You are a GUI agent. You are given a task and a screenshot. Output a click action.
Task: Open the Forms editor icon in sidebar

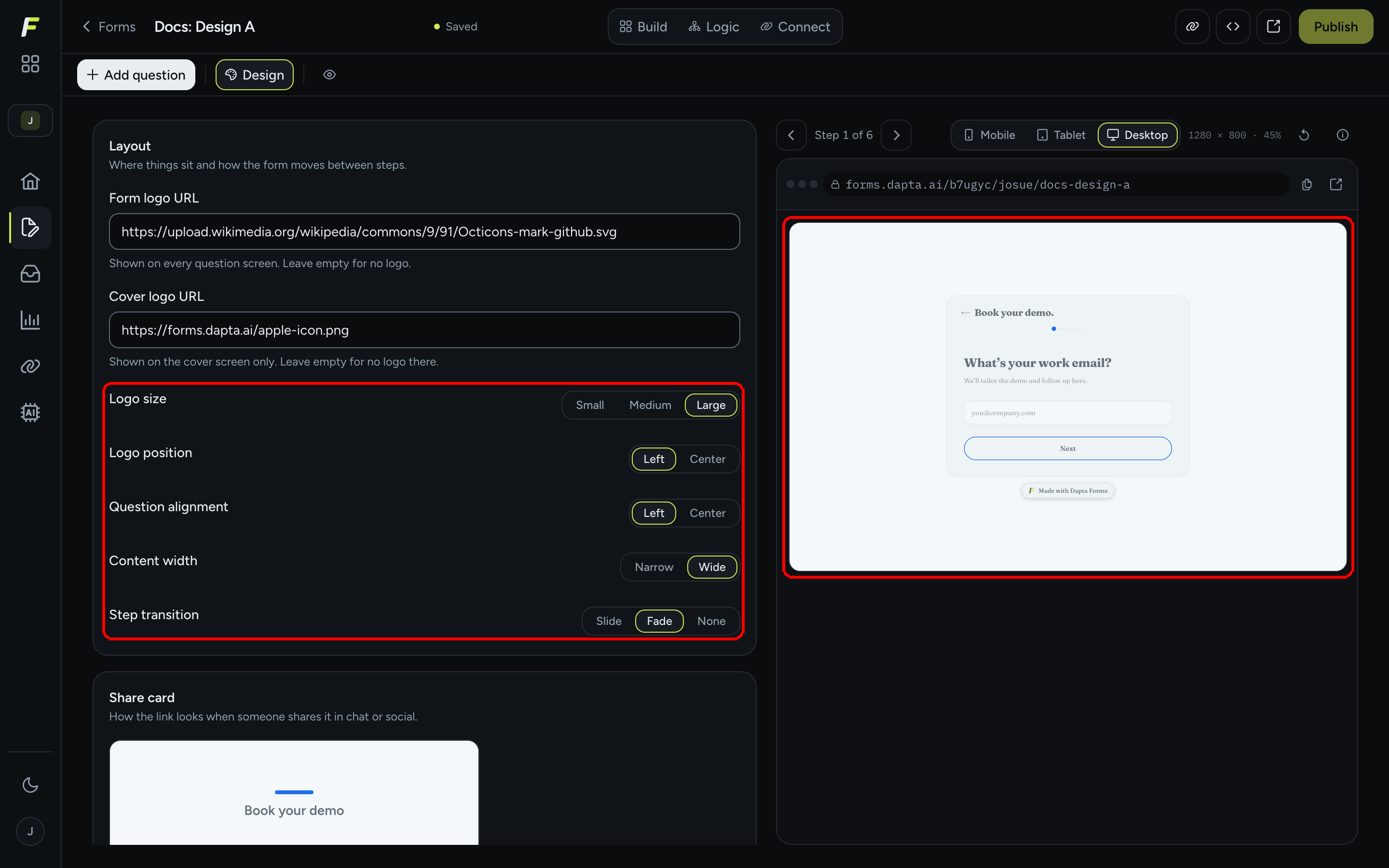[30, 227]
